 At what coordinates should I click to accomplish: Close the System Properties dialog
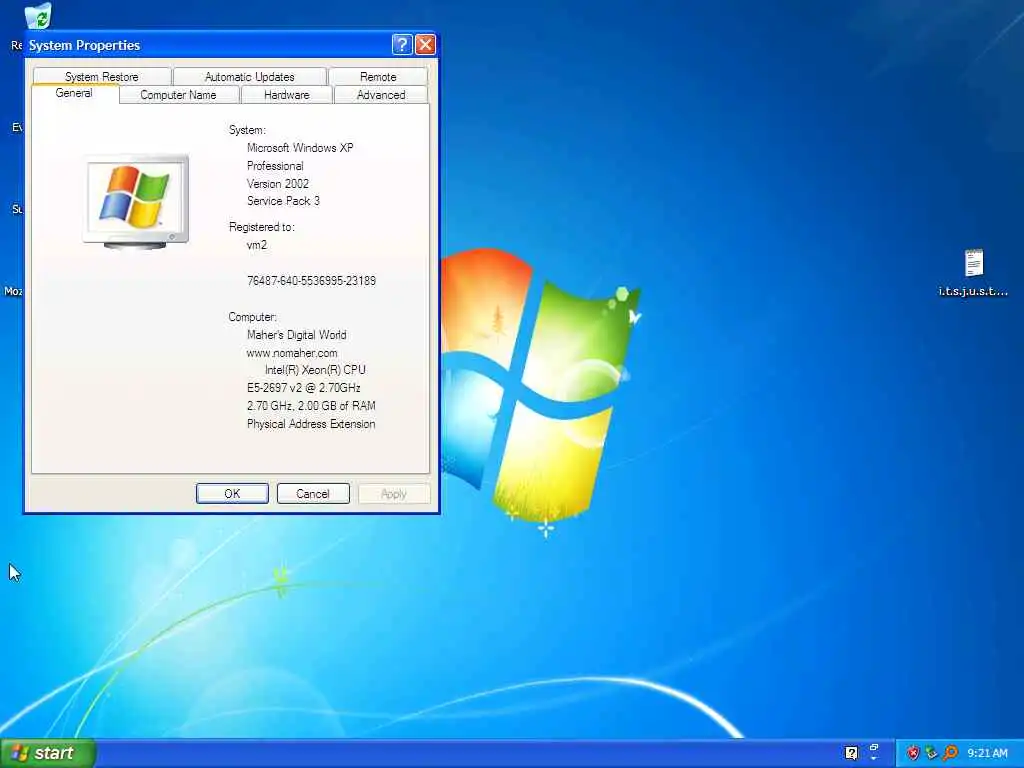425,44
